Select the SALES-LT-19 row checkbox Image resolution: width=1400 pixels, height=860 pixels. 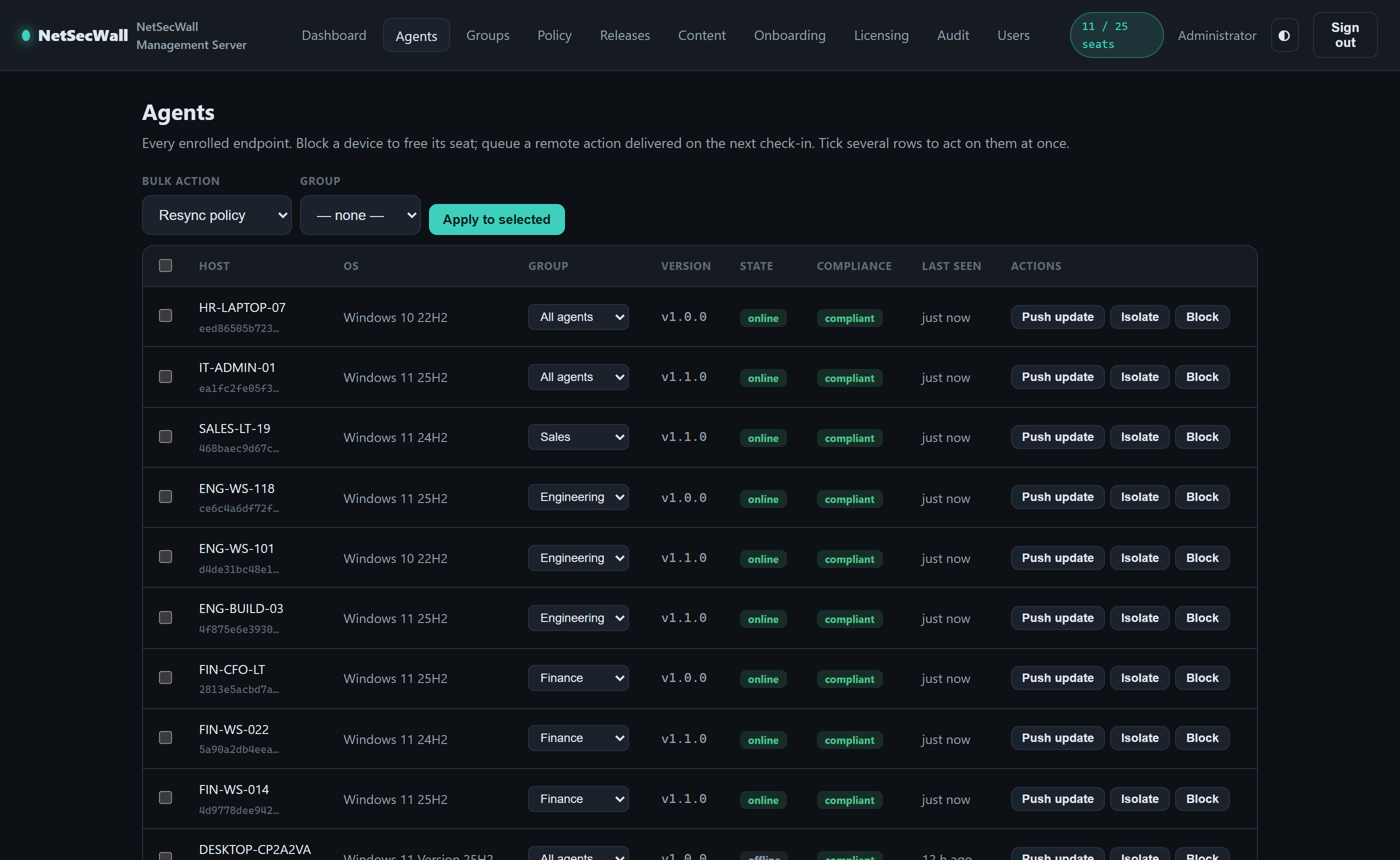point(165,436)
